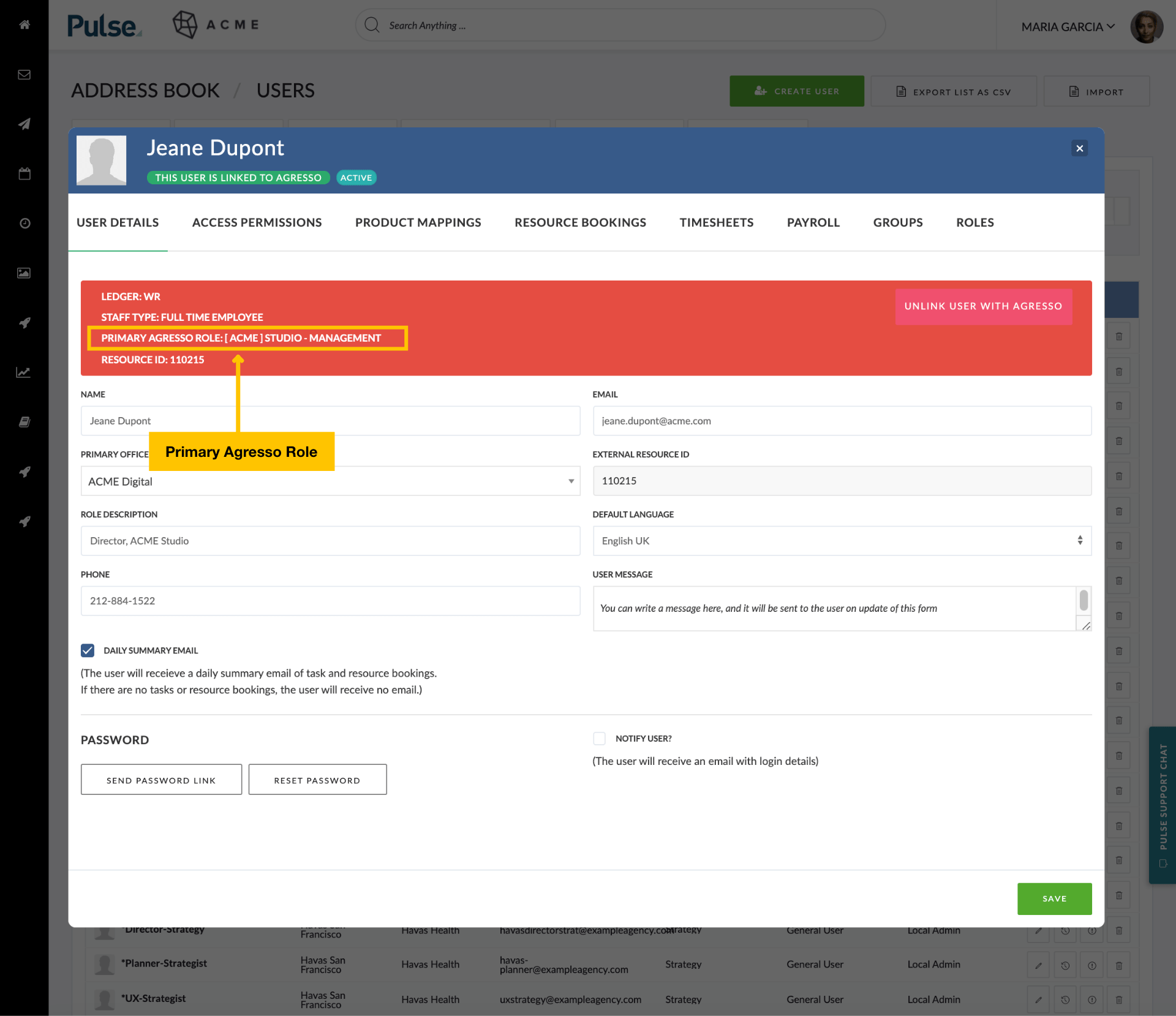Click the Search Anything box

click(x=620, y=25)
